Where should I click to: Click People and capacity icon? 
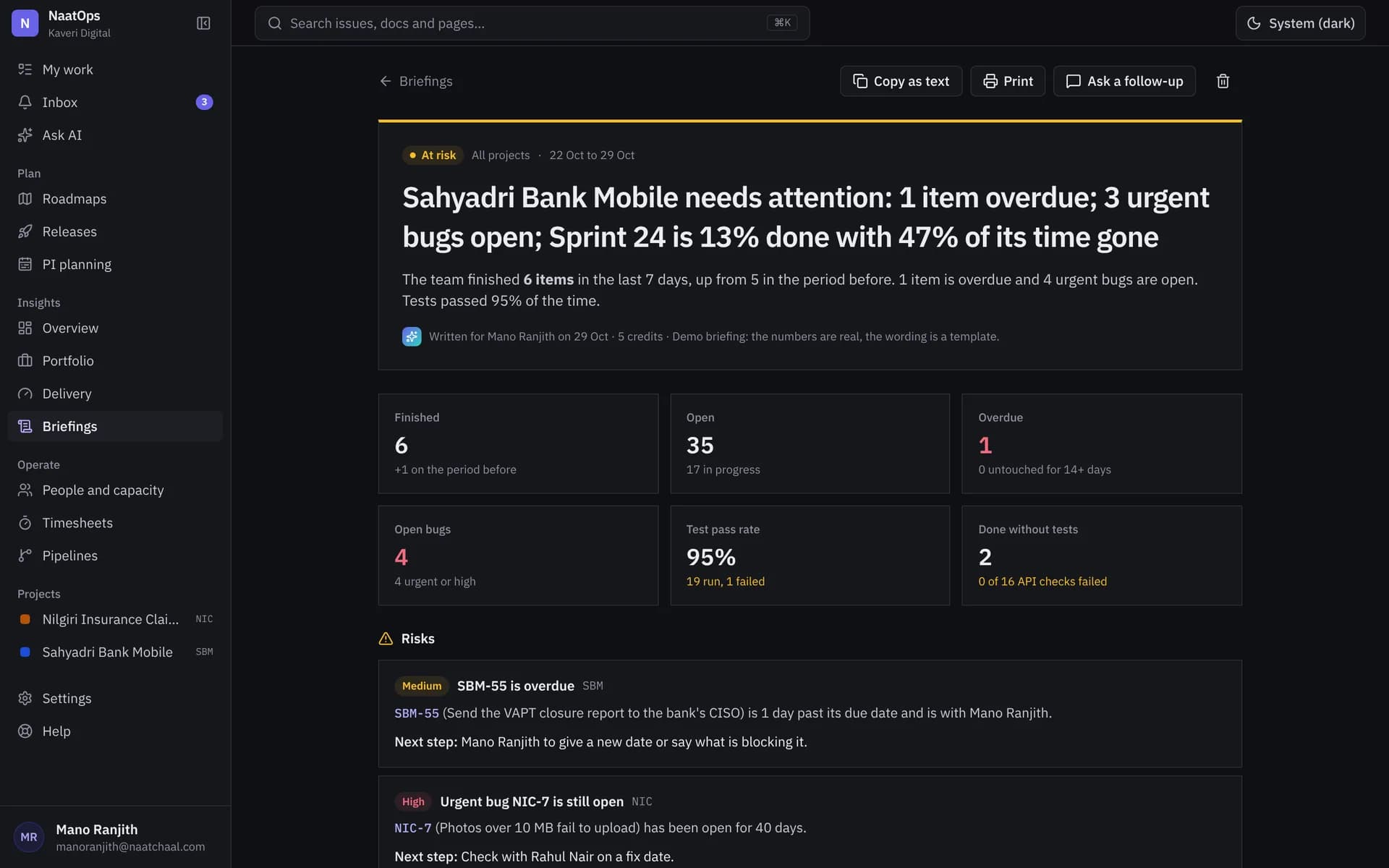click(25, 490)
